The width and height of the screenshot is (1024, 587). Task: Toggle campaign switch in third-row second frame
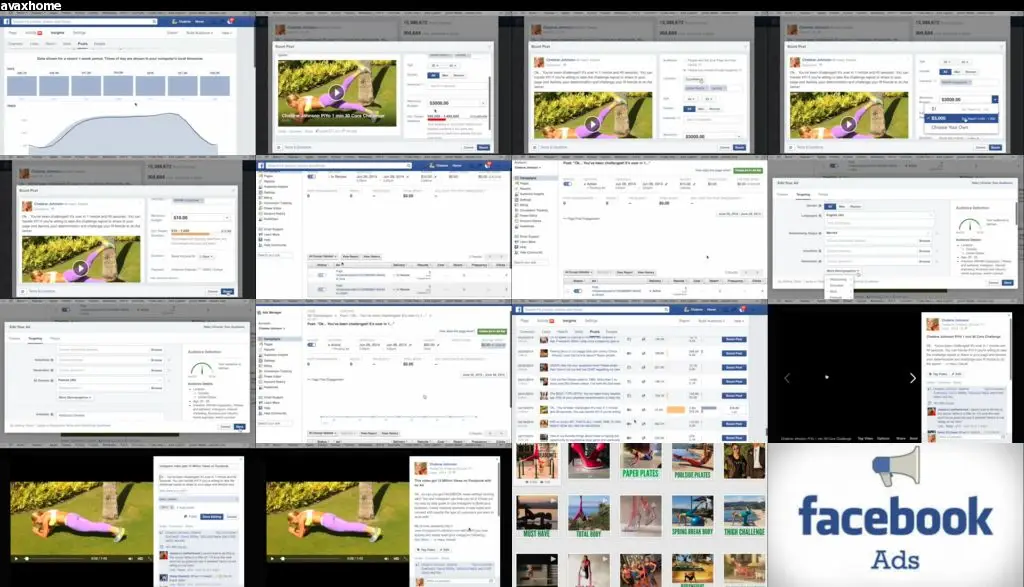[312, 344]
